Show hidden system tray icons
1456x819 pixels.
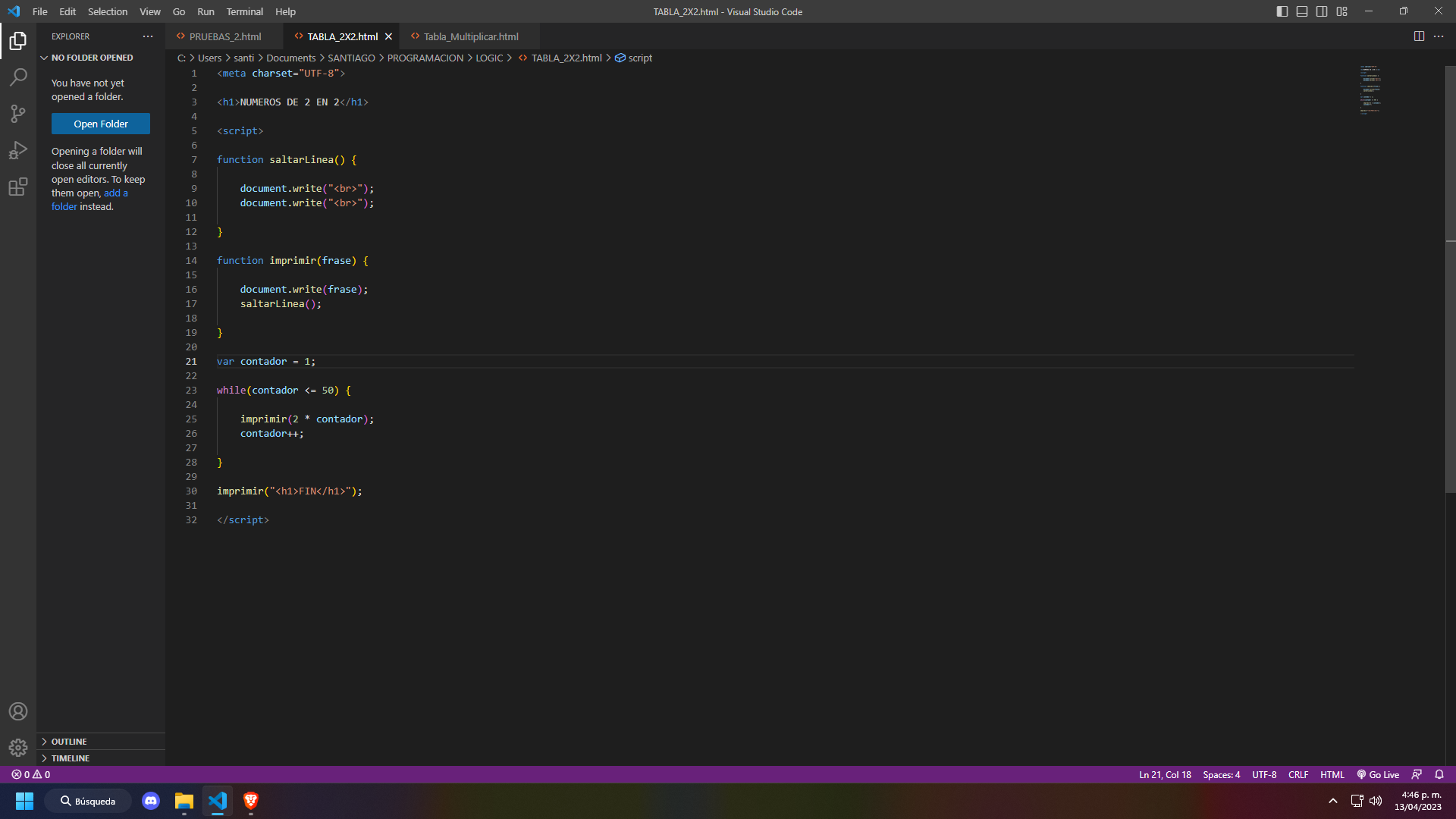tap(1333, 801)
